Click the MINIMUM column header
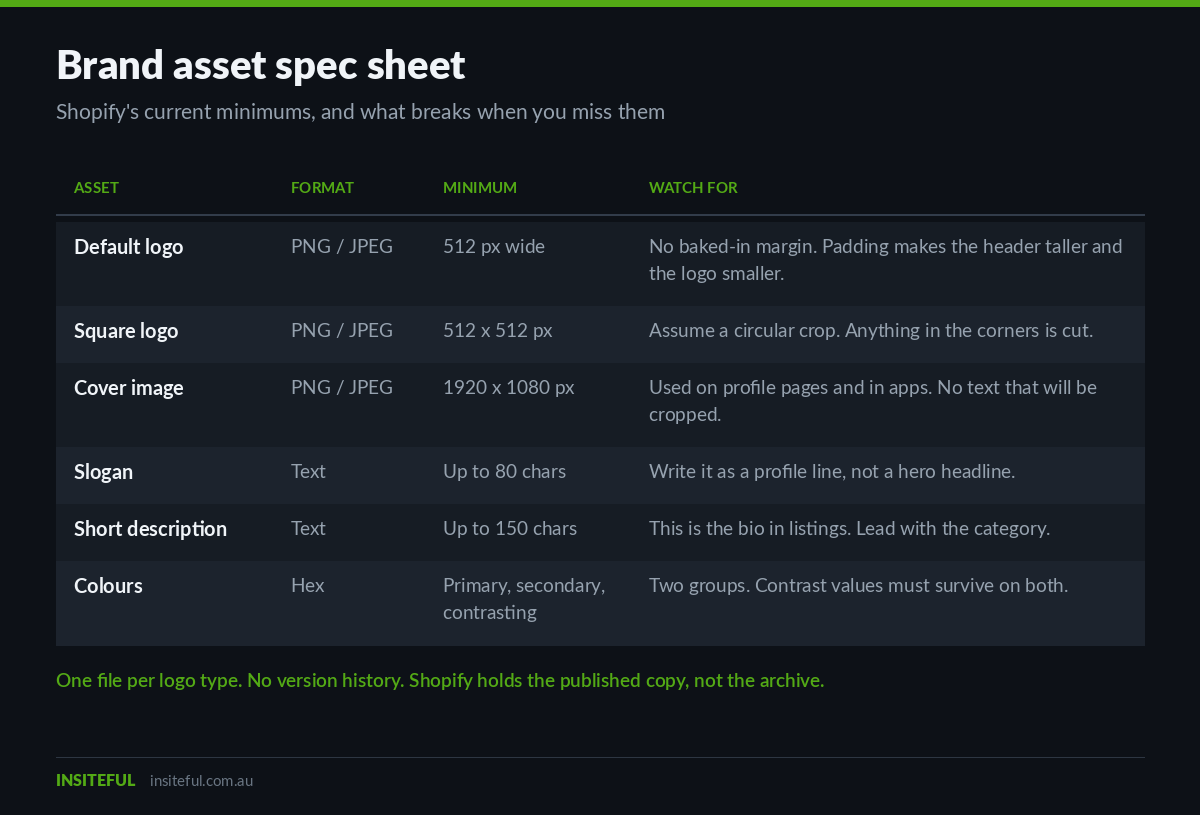This screenshot has width=1200, height=815. pyautogui.click(x=480, y=188)
